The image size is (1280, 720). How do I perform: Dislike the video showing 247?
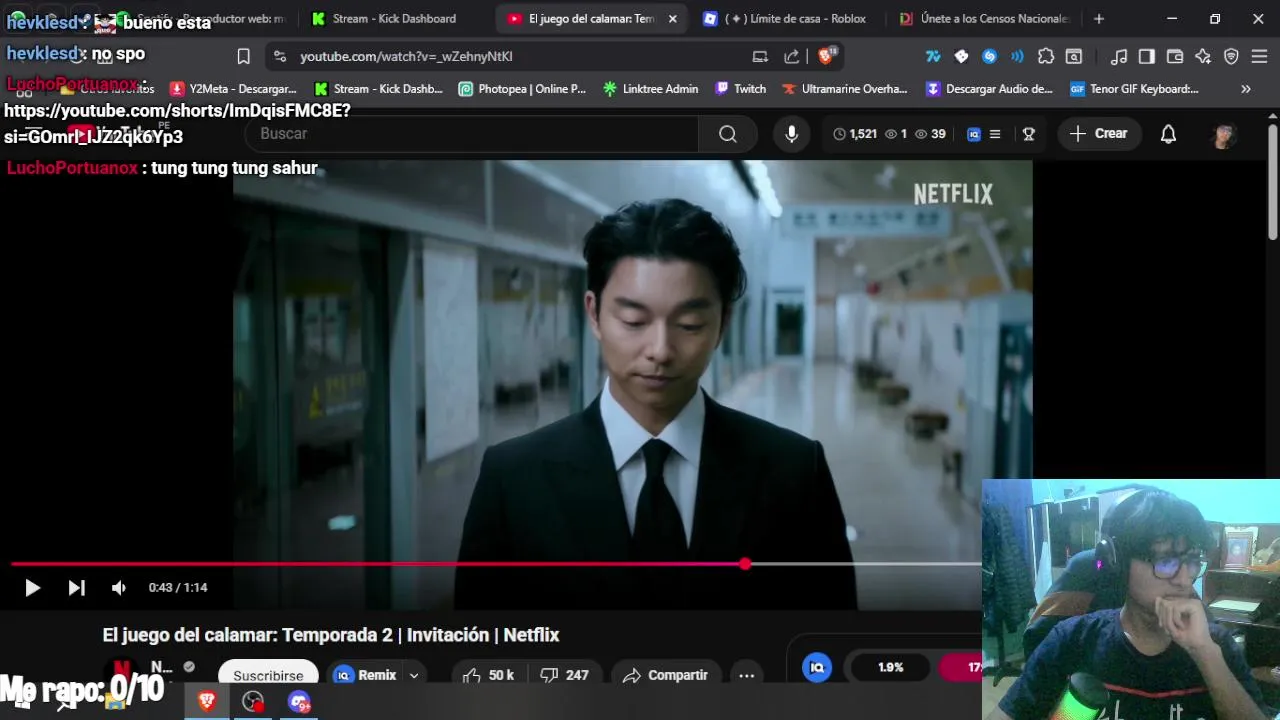tap(565, 675)
